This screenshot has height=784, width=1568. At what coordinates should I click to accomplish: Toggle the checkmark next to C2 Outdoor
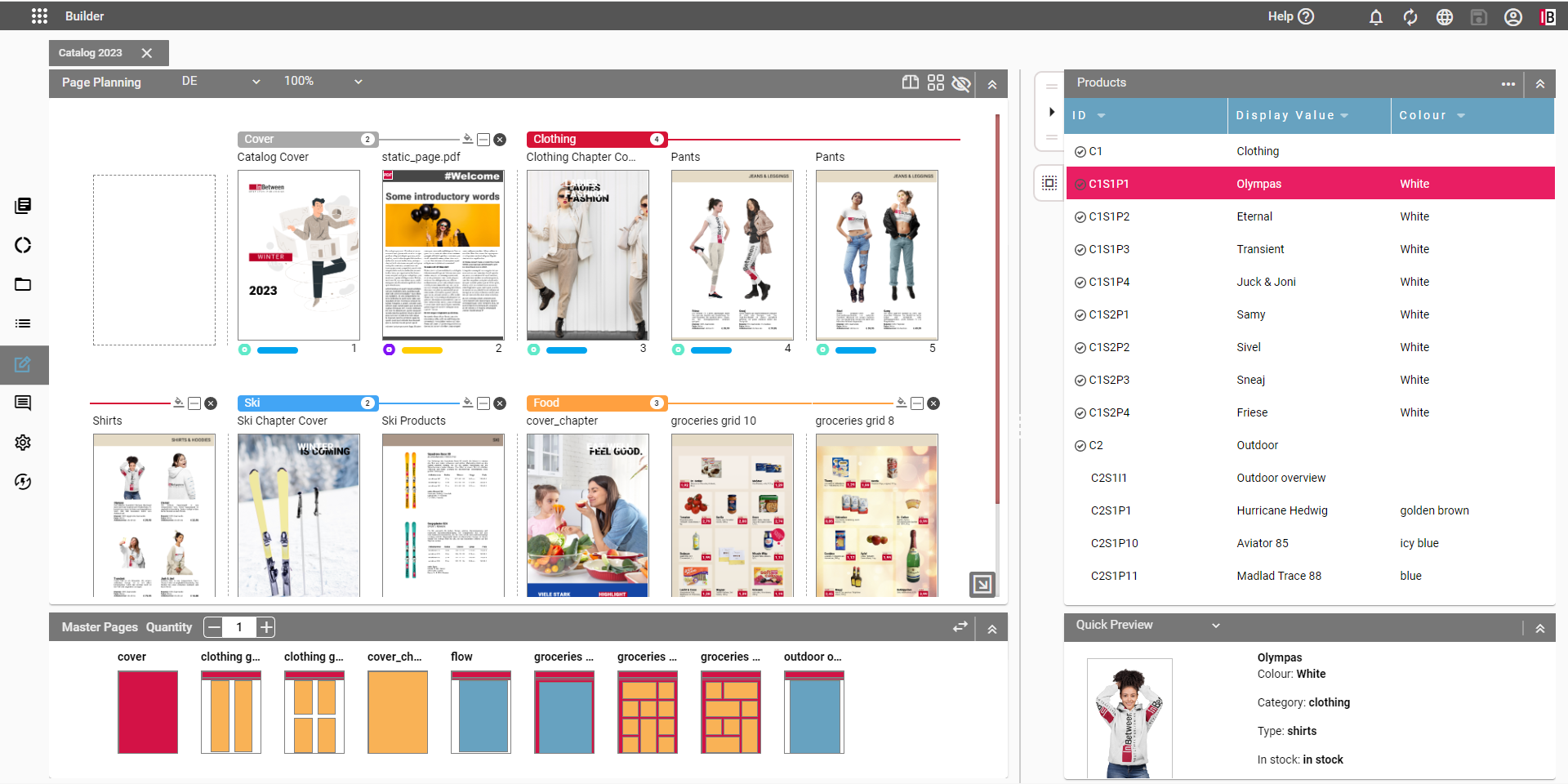click(1080, 445)
